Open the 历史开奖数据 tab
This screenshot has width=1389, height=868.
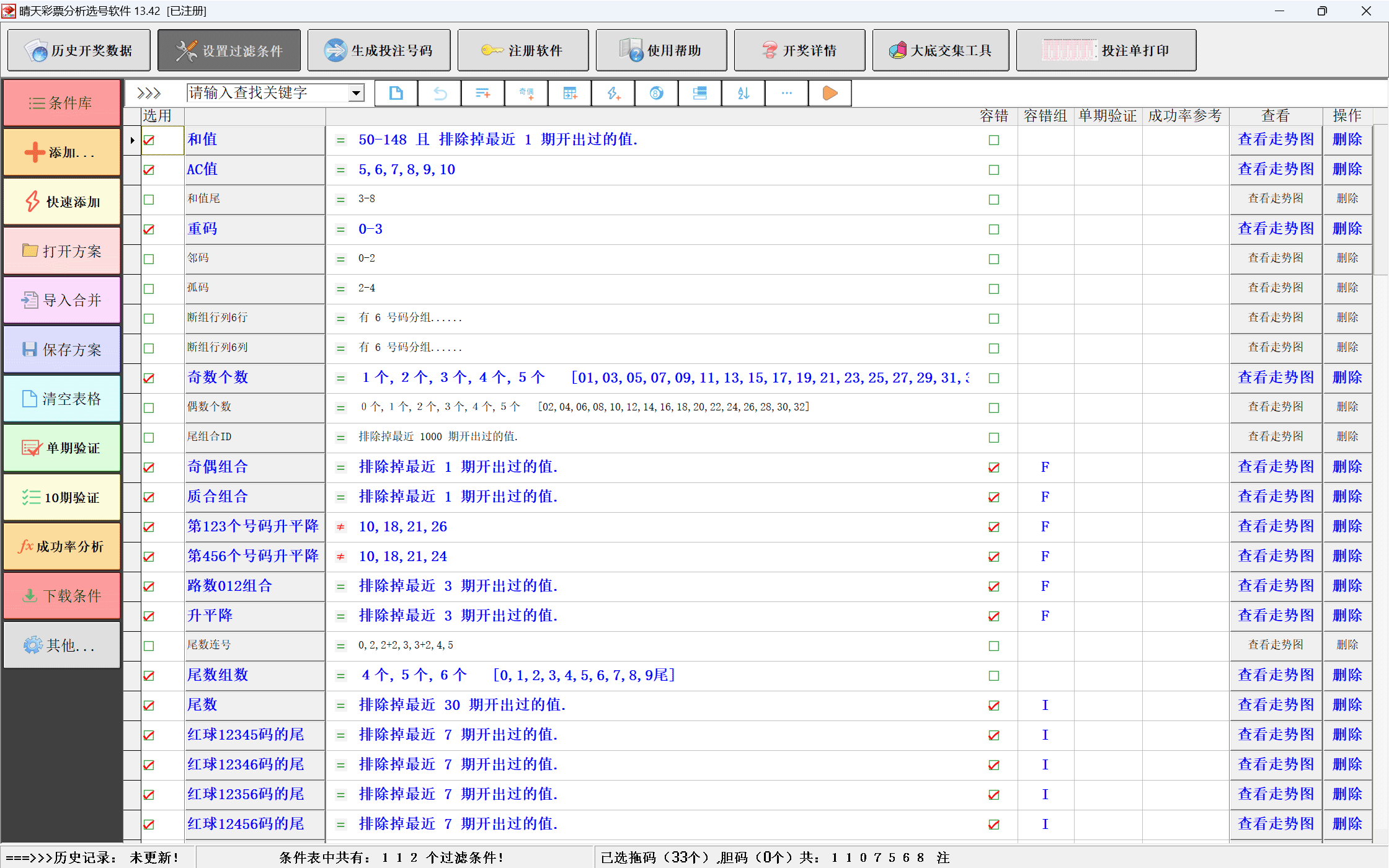click(79, 50)
